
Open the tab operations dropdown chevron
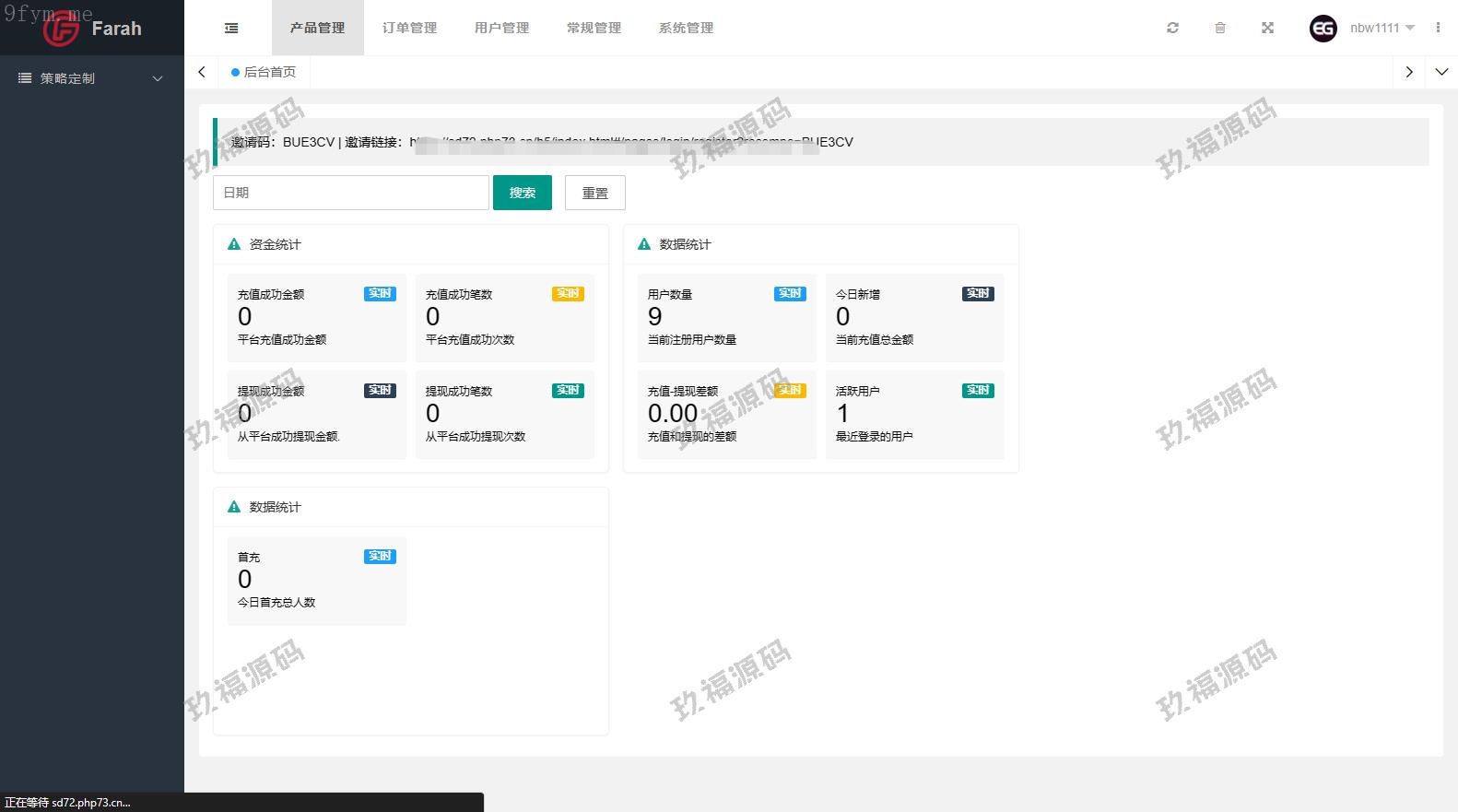coord(1441,72)
